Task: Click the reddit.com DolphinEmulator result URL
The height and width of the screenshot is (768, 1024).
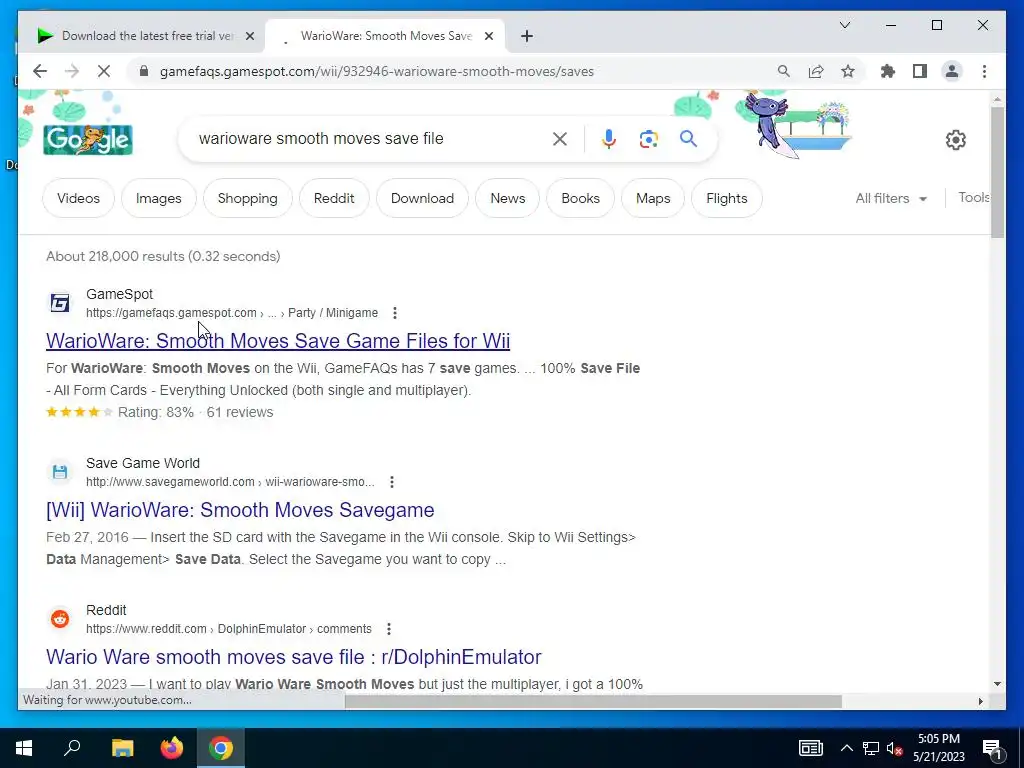Action: click(x=229, y=629)
